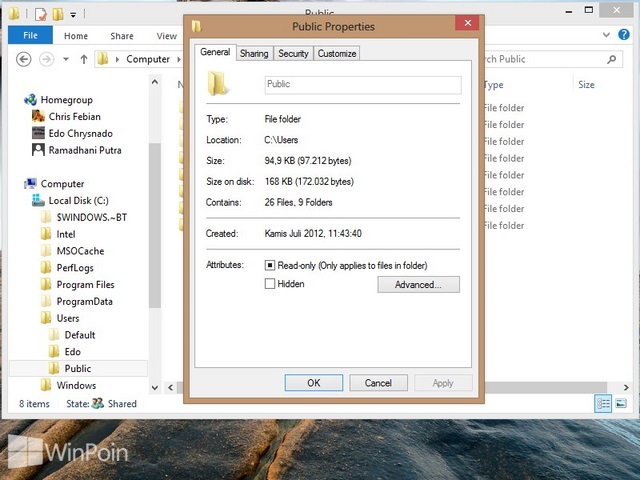Image resolution: width=640 pixels, height=480 pixels.
Task: Expand the chevron after Computer breadcrumb
Action: click(x=179, y=60)
